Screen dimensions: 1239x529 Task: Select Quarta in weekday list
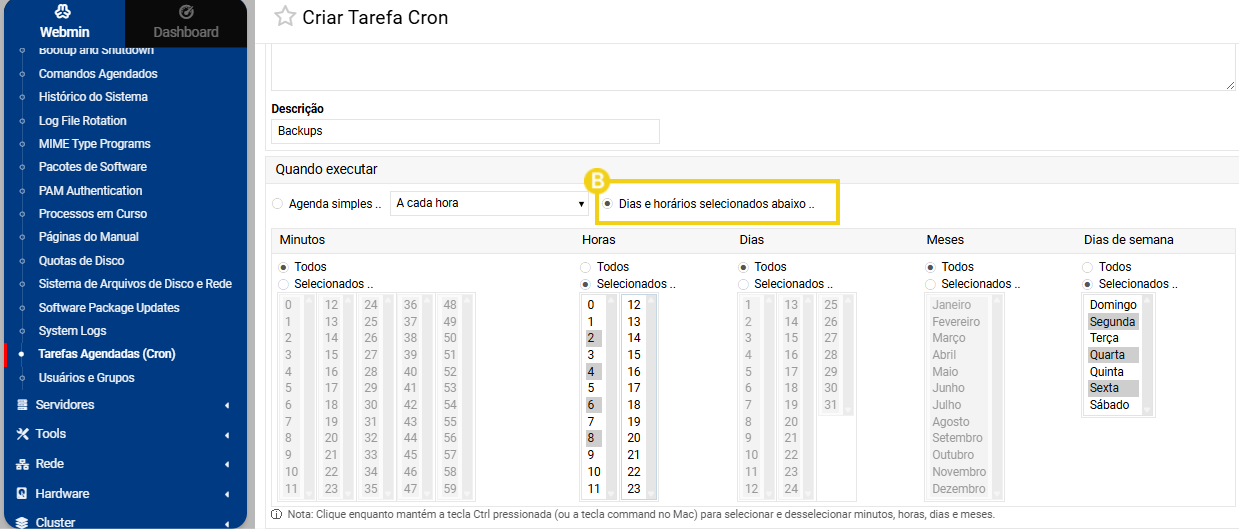(1113, 355)
